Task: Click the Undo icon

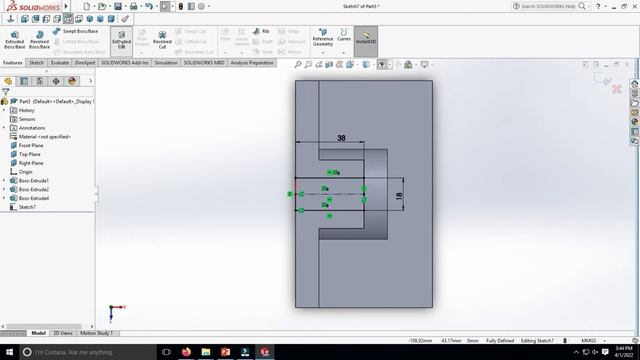Action: point(149,6)
